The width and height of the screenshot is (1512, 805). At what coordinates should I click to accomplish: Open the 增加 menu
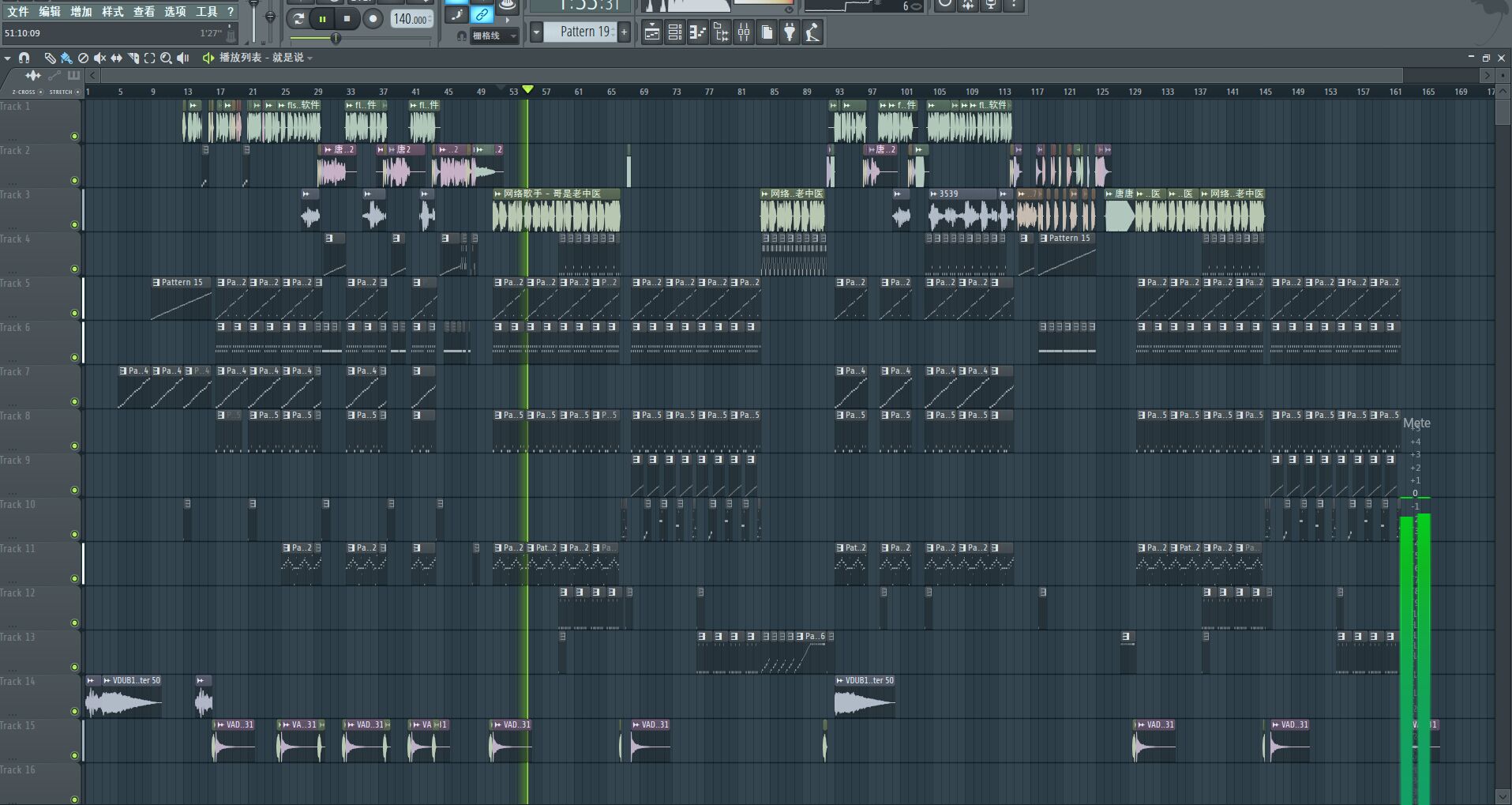(x=81, y=11)
